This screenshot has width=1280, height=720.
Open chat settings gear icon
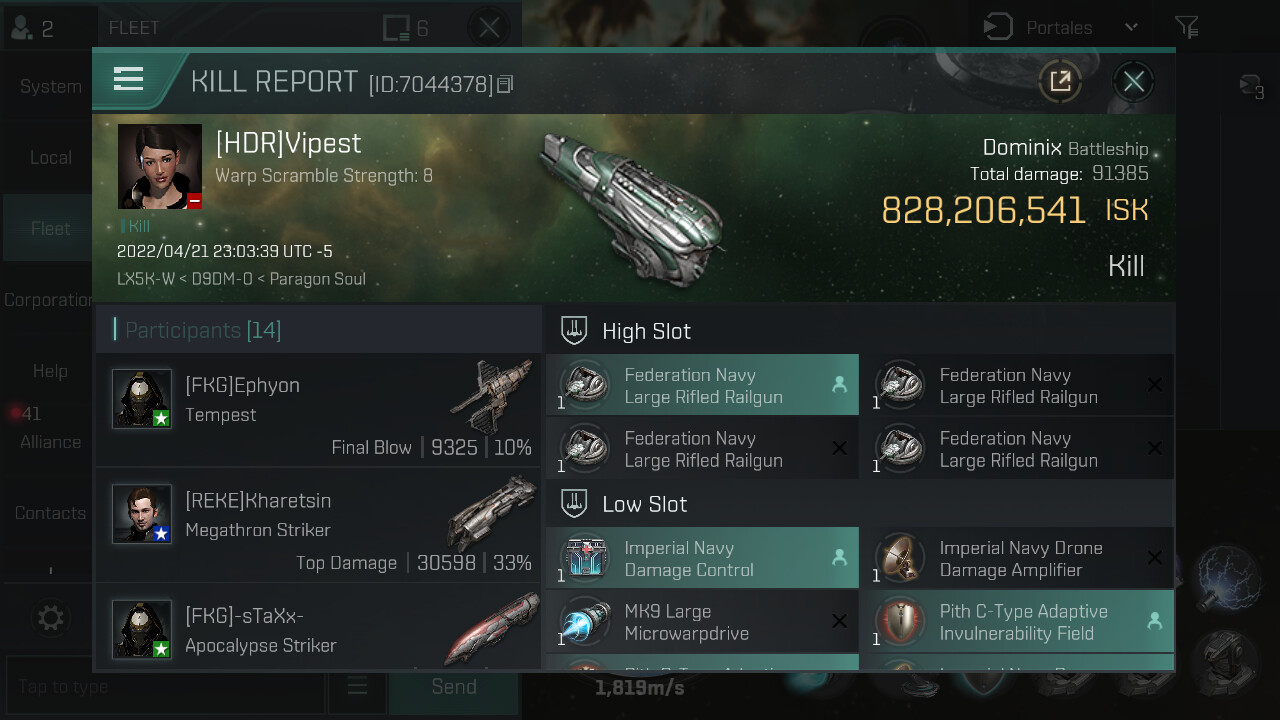pyautogui.click(x=50, y=618)
